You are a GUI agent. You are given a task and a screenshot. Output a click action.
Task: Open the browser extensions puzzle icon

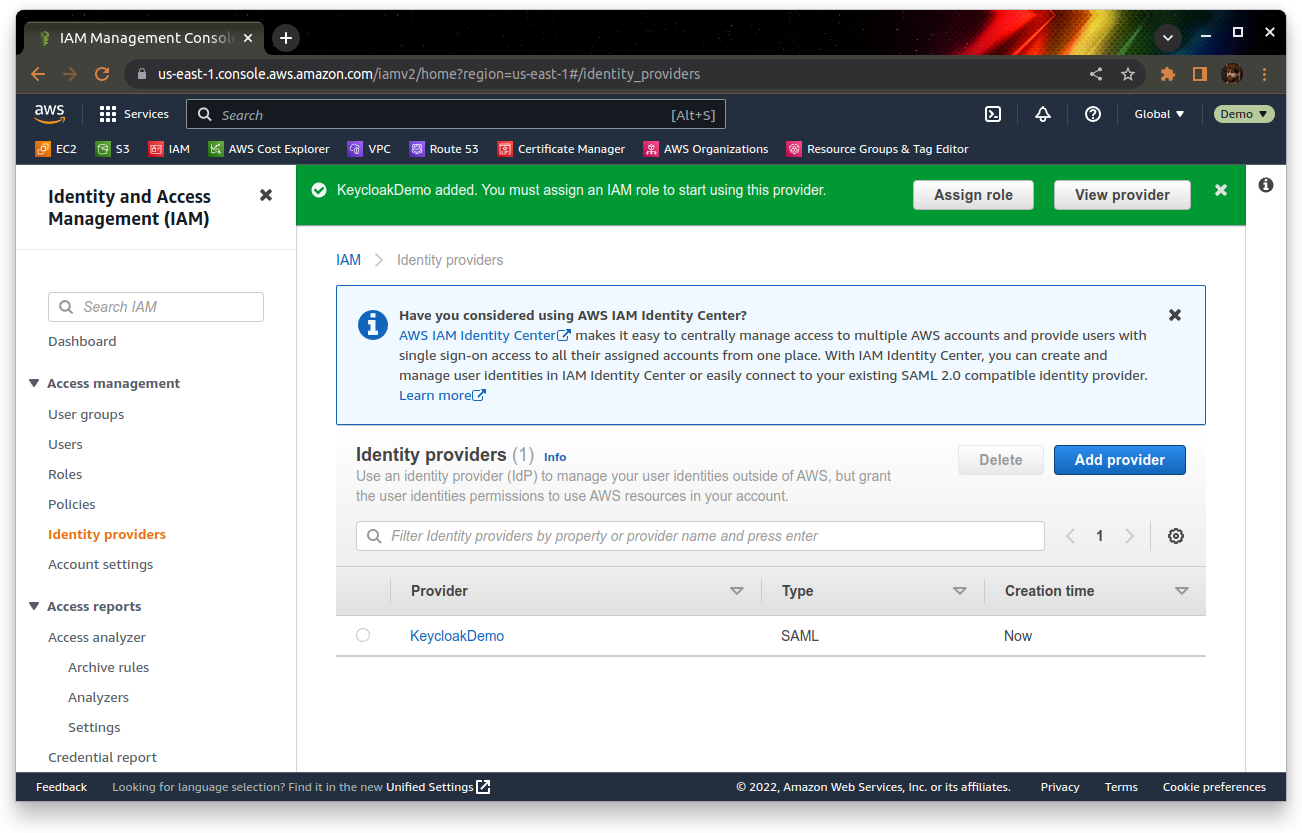(x=1168, y=74)
